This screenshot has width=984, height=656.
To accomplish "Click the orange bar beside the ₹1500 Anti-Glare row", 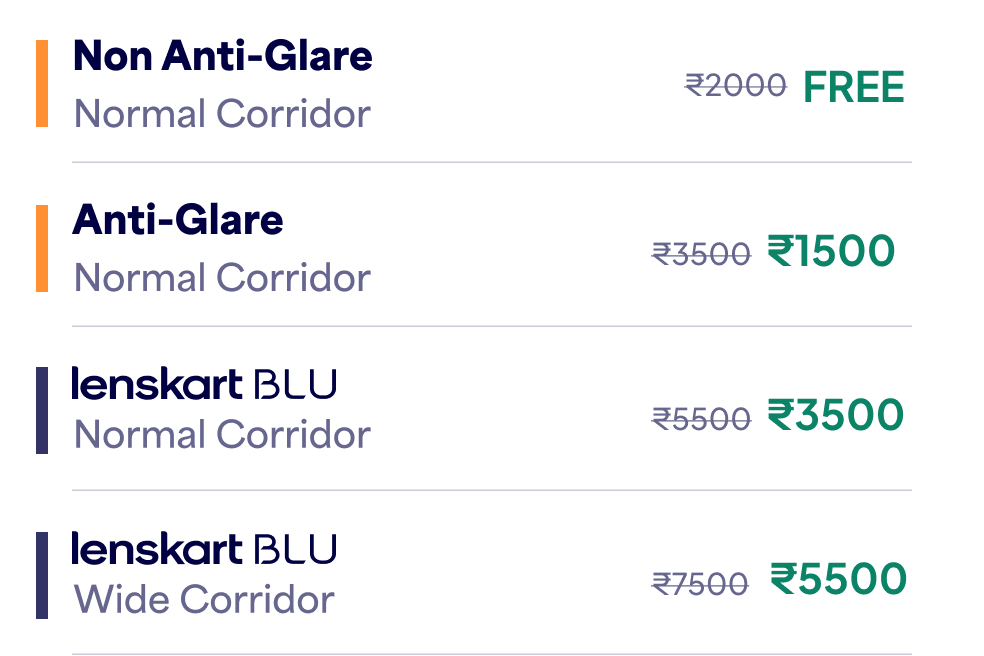I will 42,248.
